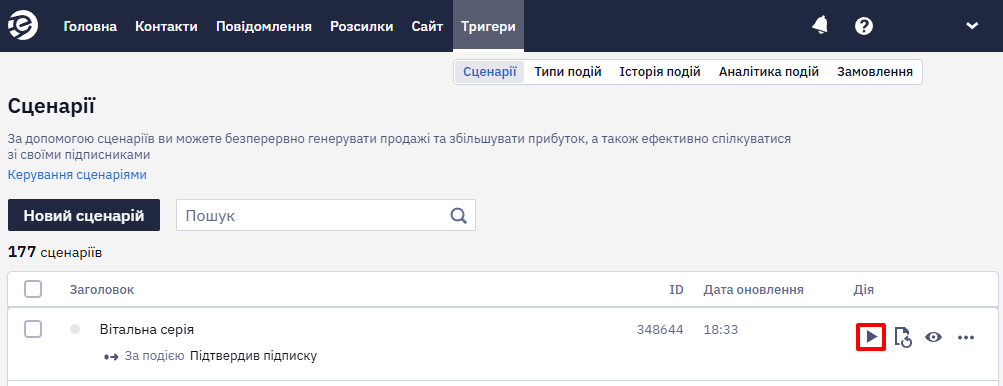Open the Тригери menu
Viewport: 1003px width, 386px height.
pyautogui.click(x=488, y=26)
